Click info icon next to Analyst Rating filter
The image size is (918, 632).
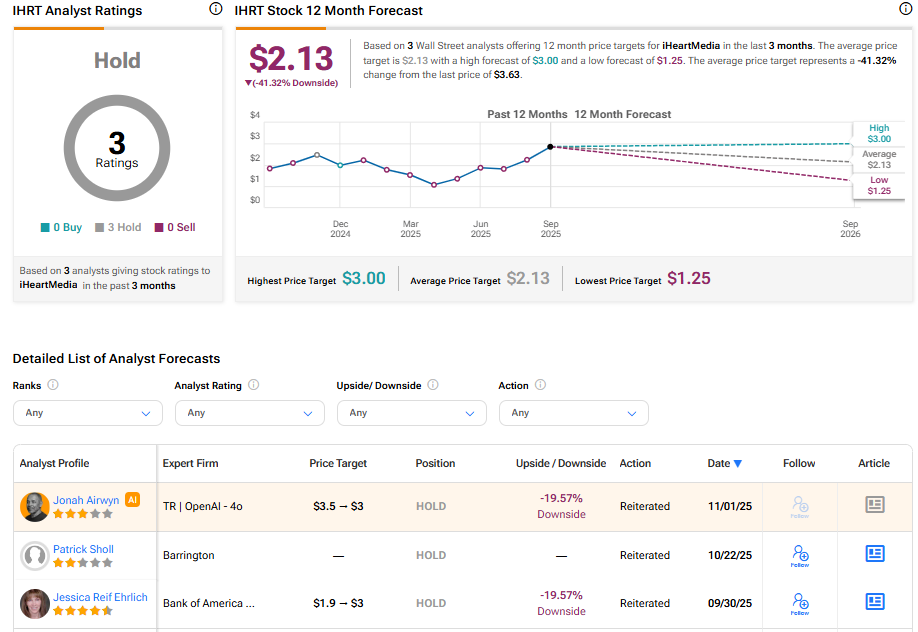(x=254, y=385)
